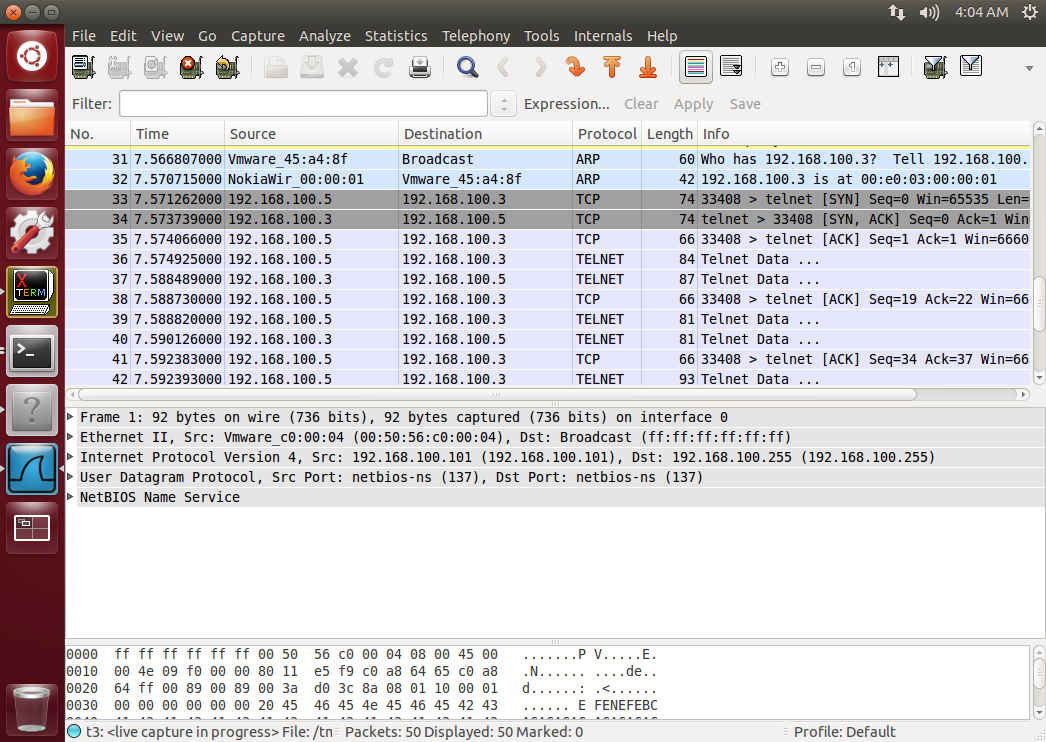The image size is (1046, 742).
Task: Open display filters dialog icon
Action: click(971, 67)
